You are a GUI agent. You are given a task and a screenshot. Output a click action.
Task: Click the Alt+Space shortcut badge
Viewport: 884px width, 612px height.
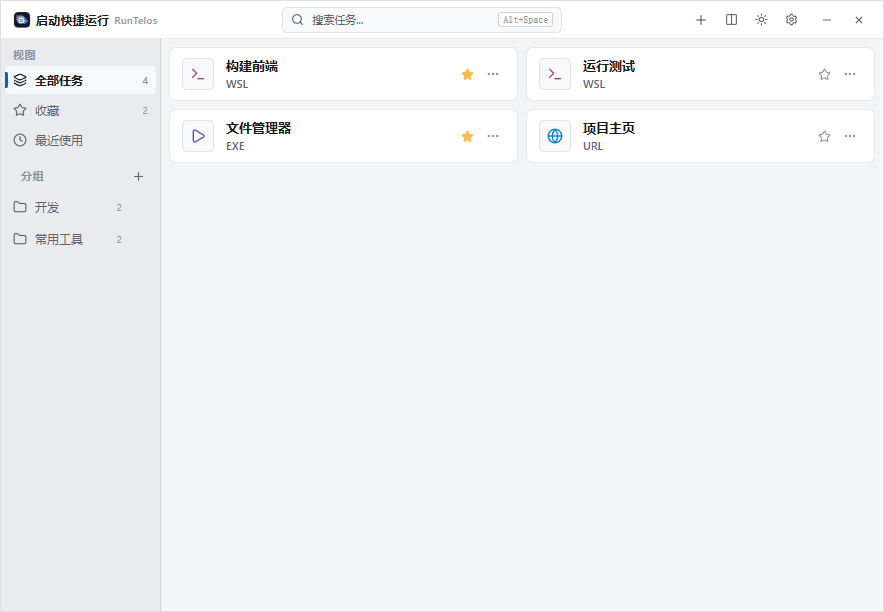[525, 20]
